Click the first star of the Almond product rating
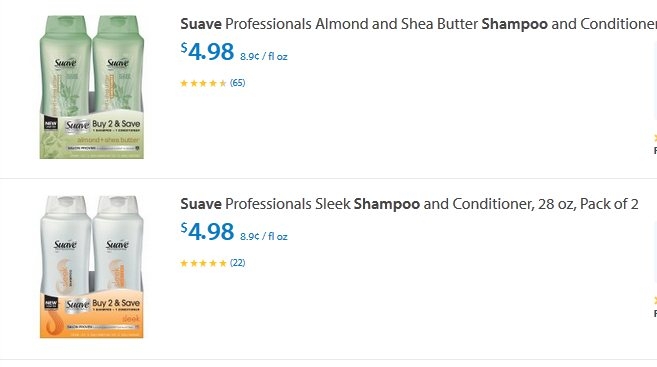This screenshot has width=657, height=367. coord(184,83)
